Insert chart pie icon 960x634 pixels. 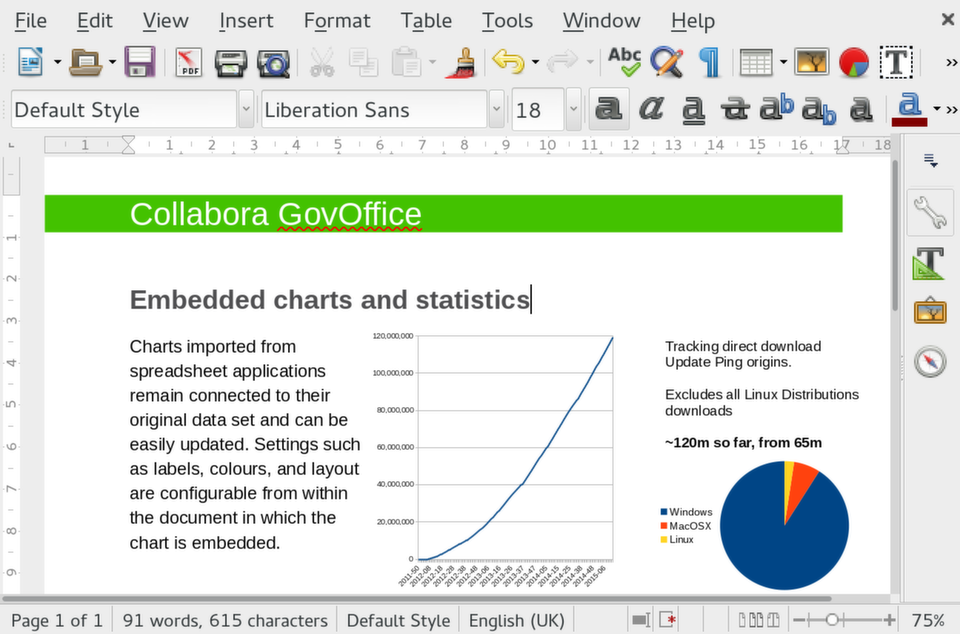[x=854, y=62]
